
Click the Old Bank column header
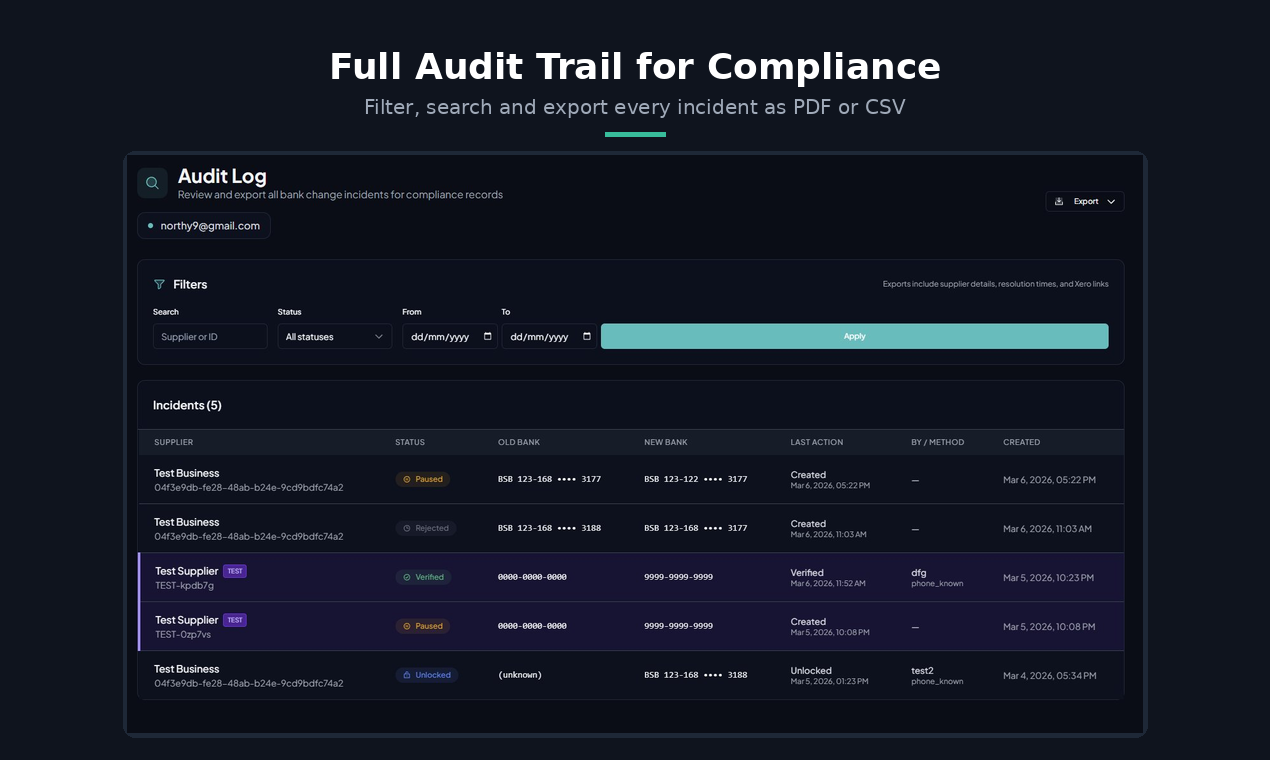tap(519, 442)
